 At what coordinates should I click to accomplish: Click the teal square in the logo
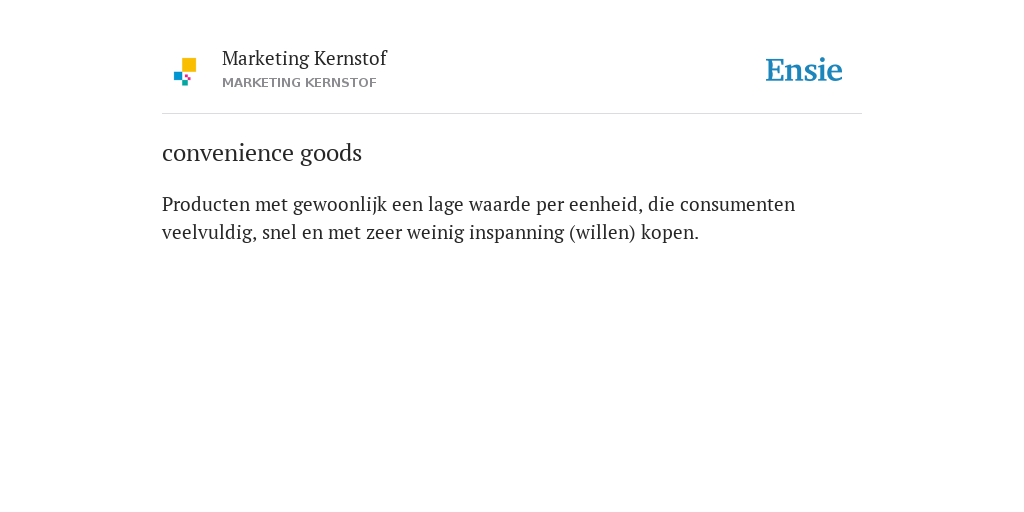185,83
